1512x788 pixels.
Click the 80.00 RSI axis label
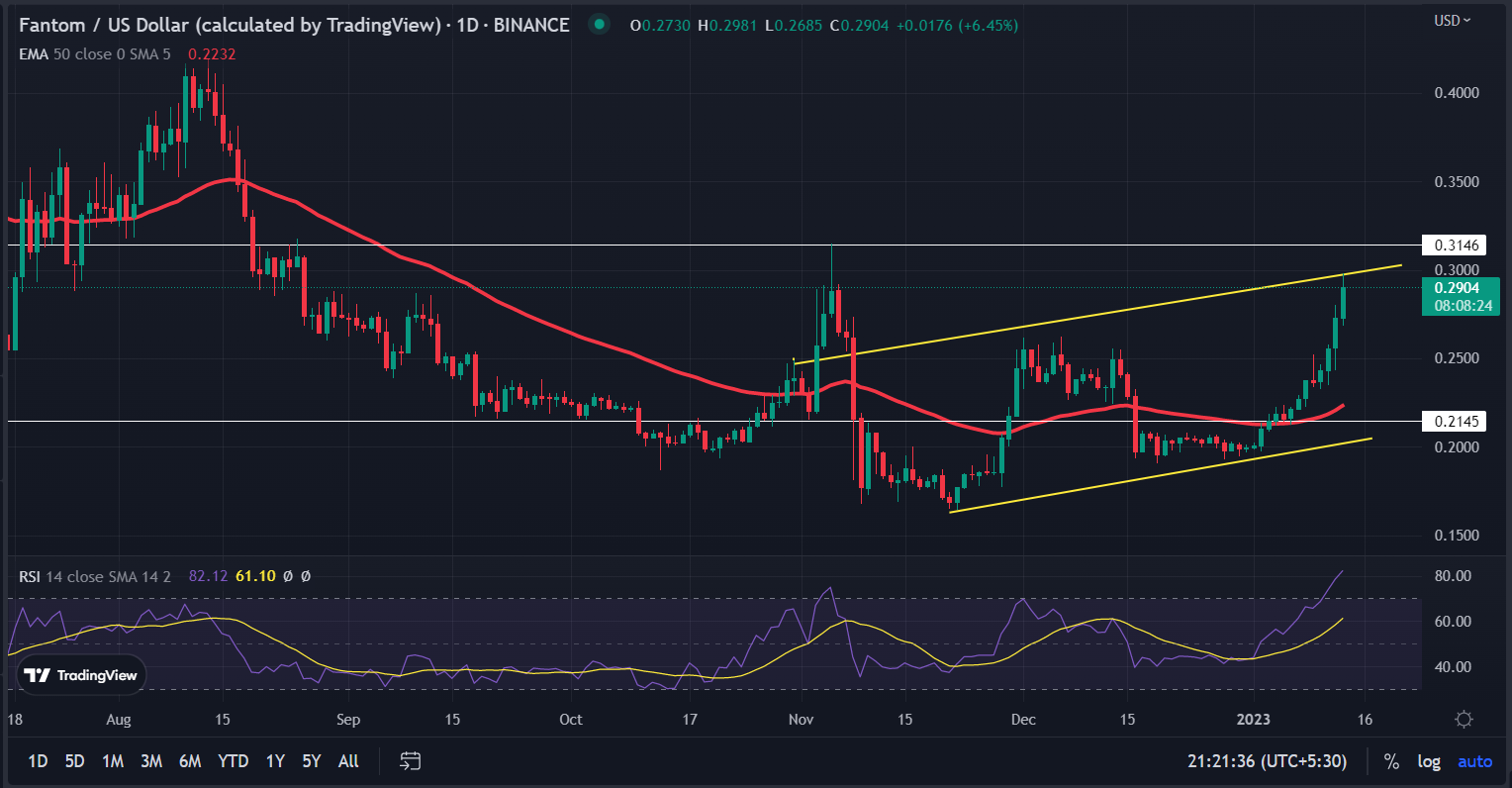point(1453,576)
